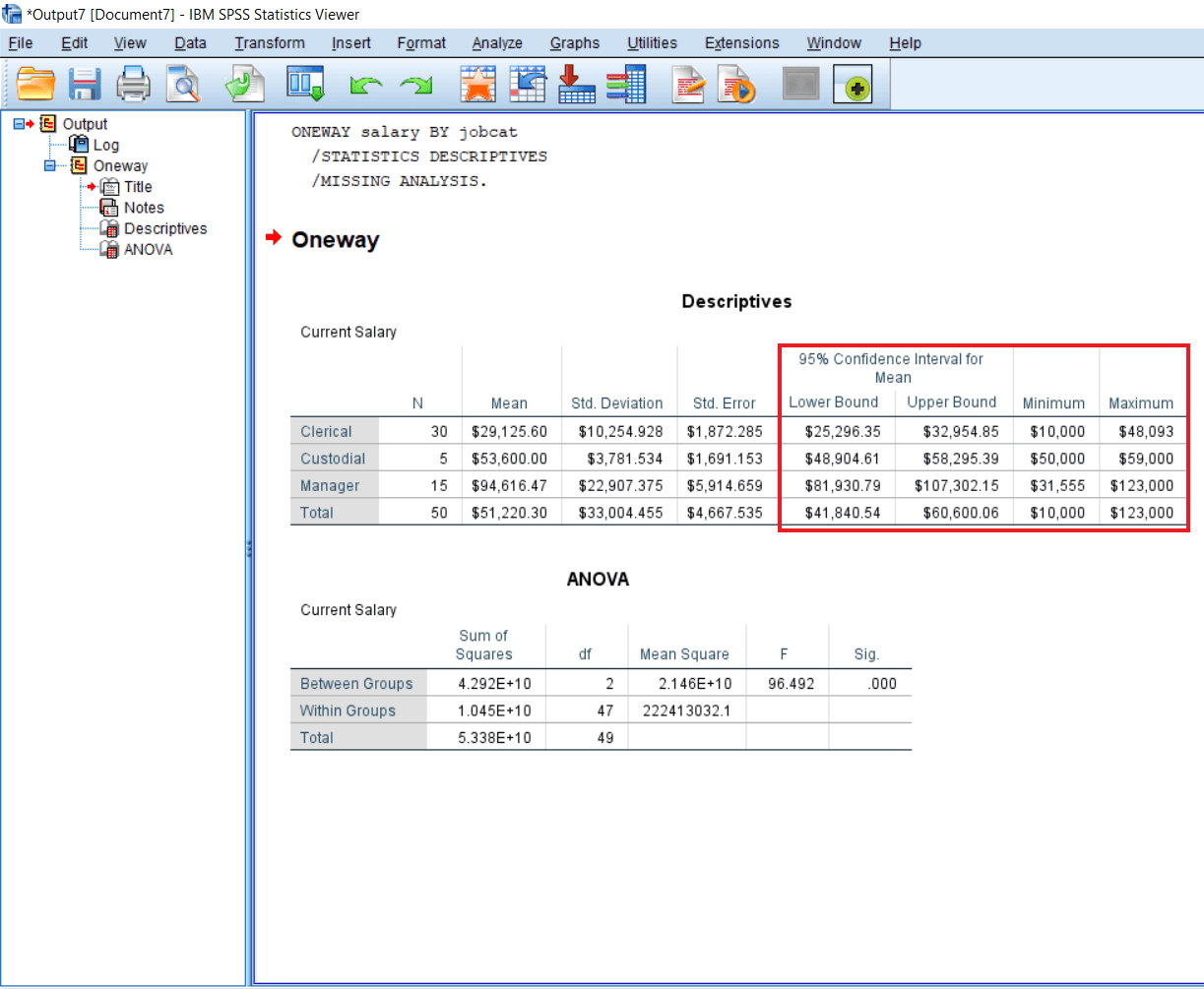
Task: Click the green Undo arrow icon
Action: [365, 86]
